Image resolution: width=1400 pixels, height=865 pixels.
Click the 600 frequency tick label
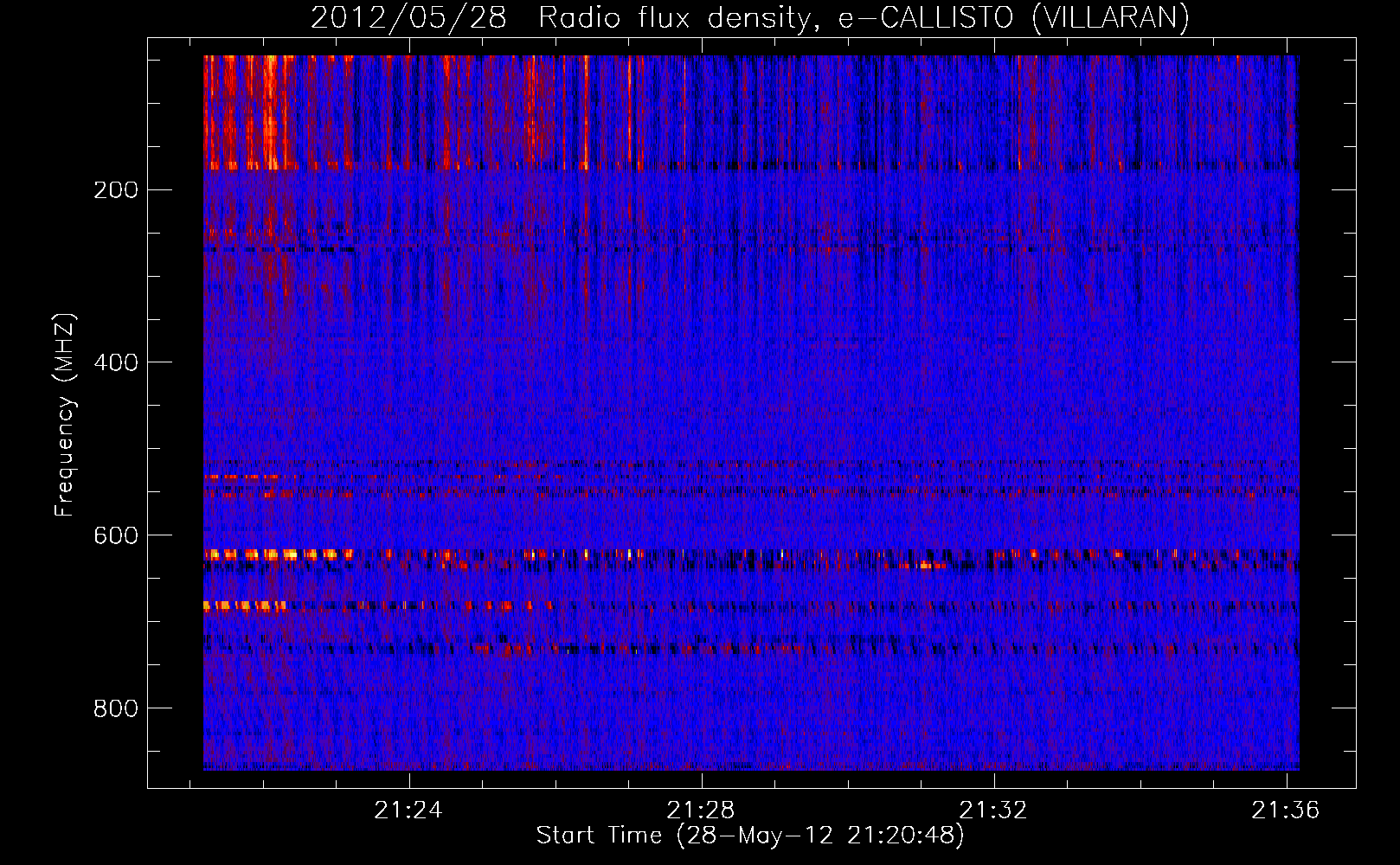pyautogui.click(x=116, y=535)
